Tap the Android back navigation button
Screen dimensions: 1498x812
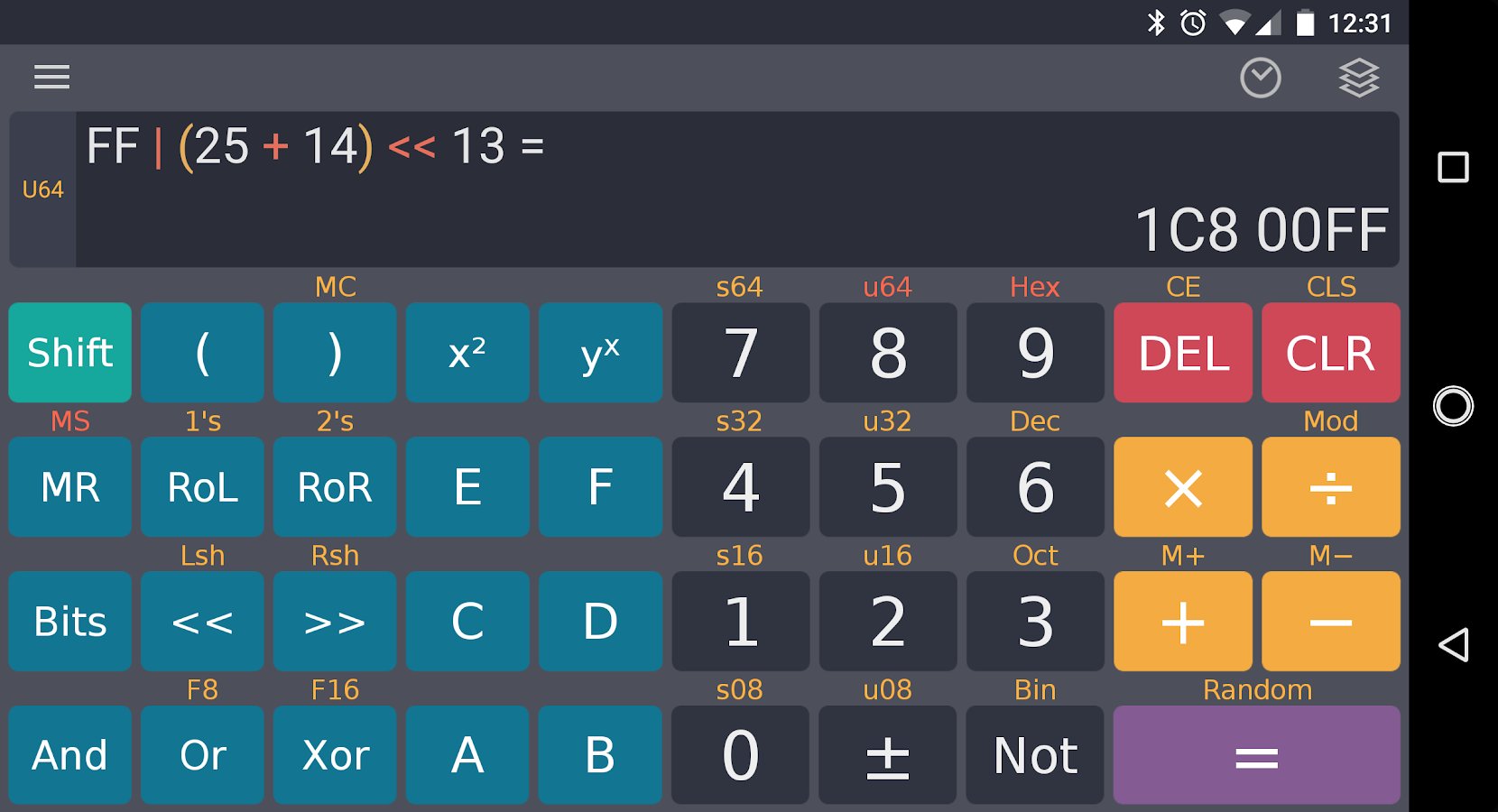point(1453,644)
